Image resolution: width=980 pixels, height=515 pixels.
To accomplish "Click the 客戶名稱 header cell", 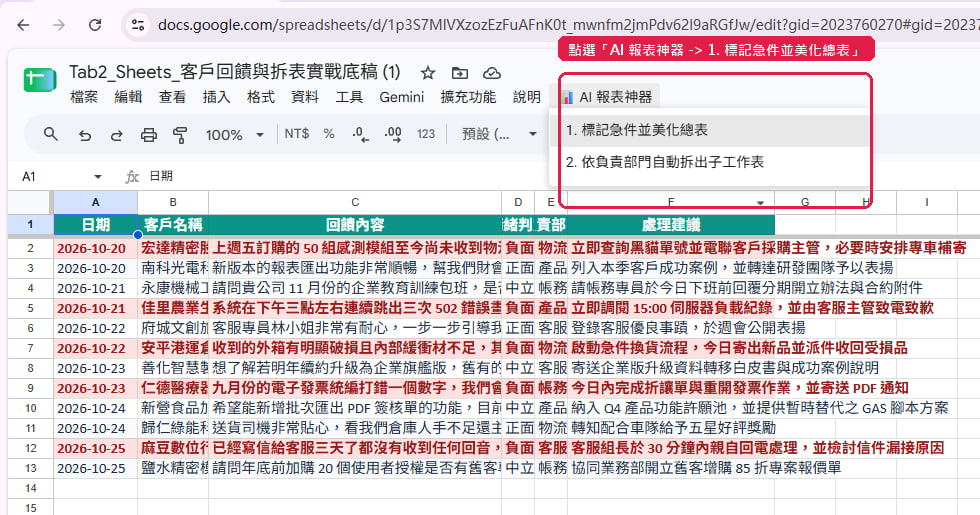I will (x=173, y=225).
